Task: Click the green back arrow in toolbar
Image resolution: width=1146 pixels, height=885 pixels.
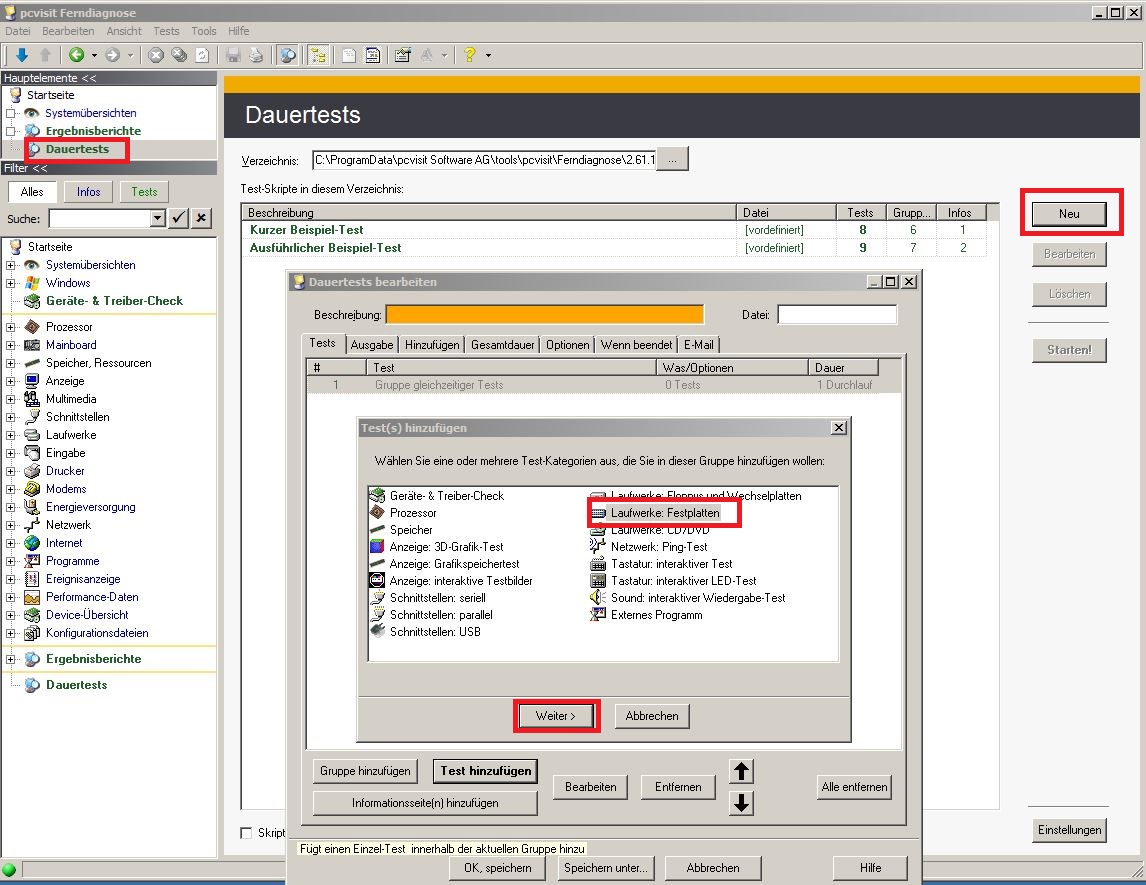Action: click(x=77, y=55)
